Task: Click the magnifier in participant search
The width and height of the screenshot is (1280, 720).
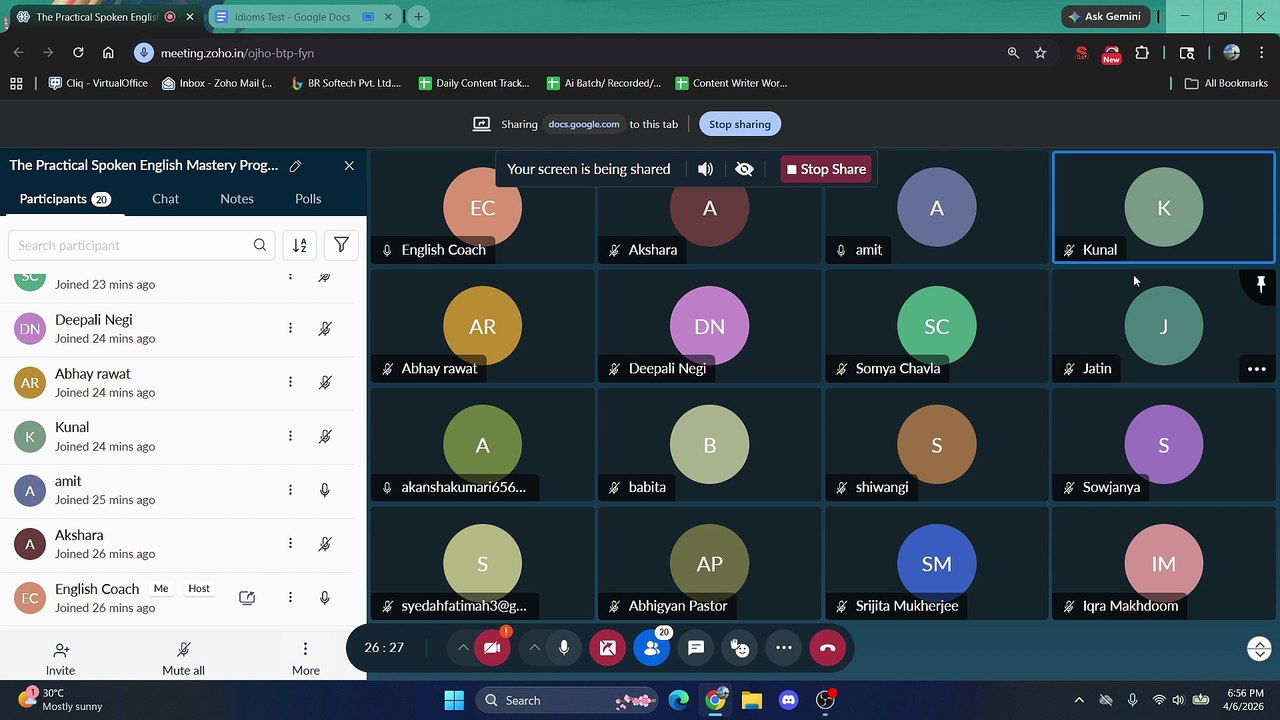Action: pyautogui.click(x=260, y=245)
